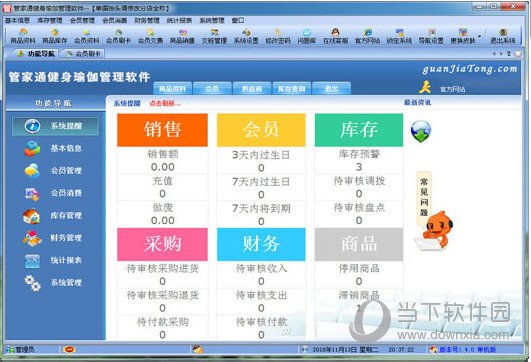Click the pink 采购 tile
531x362 pixels.
pyautogui.click(x=163, y=244)
